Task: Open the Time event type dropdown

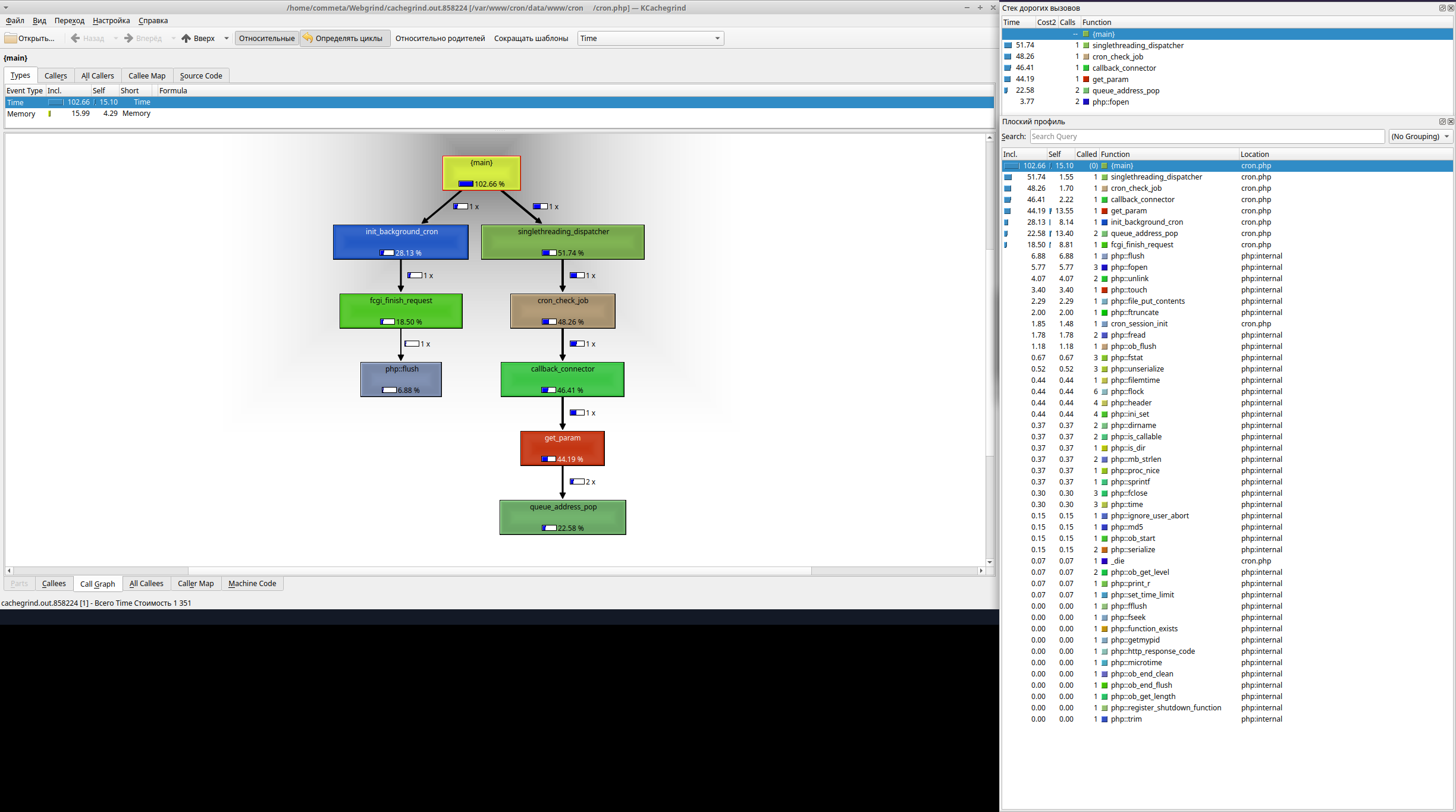Action: (x=650, y=38)
